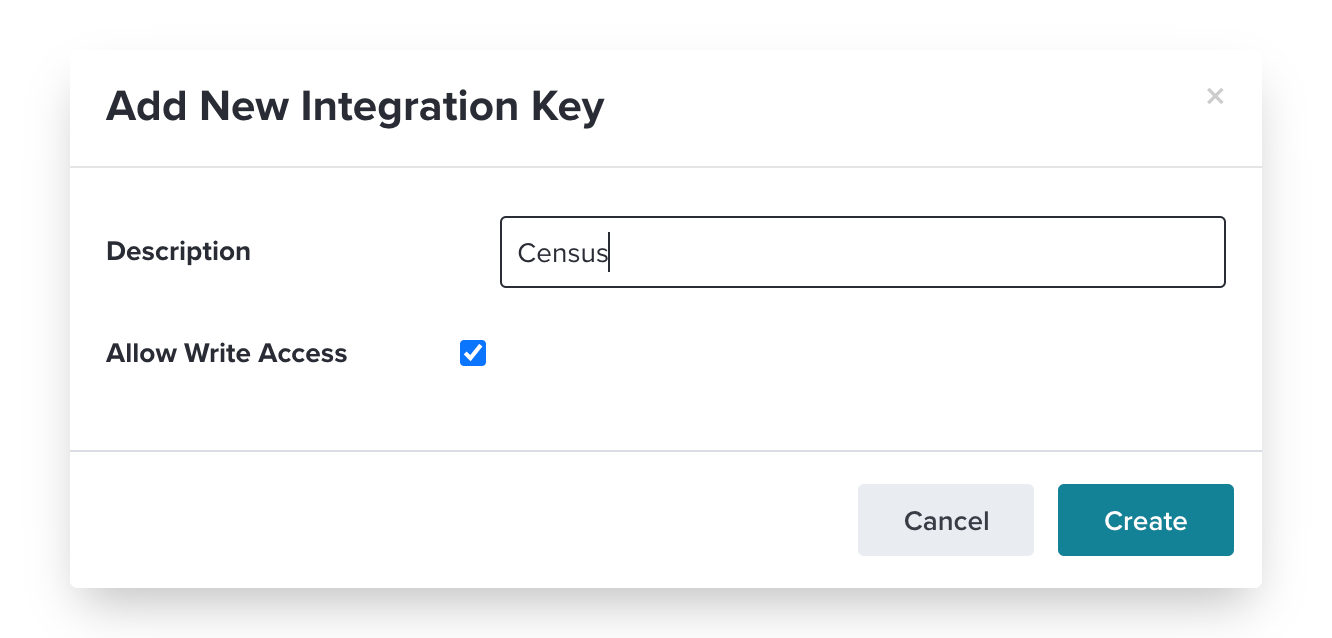Close the Add New Integration Key dialog
The image size is (1332, 638).
click(x=1215, y=96)
